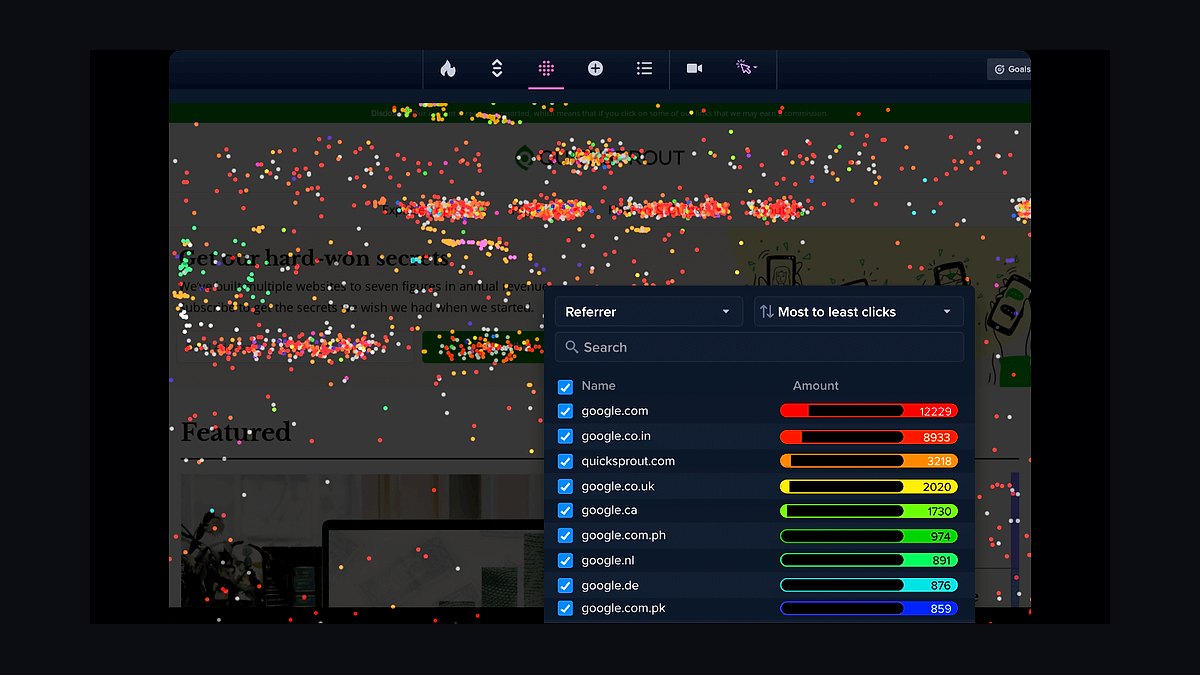The image size is (1200, 675).
Task: Uncheck the google.co.in checkbox
Action: pos(565,436)
